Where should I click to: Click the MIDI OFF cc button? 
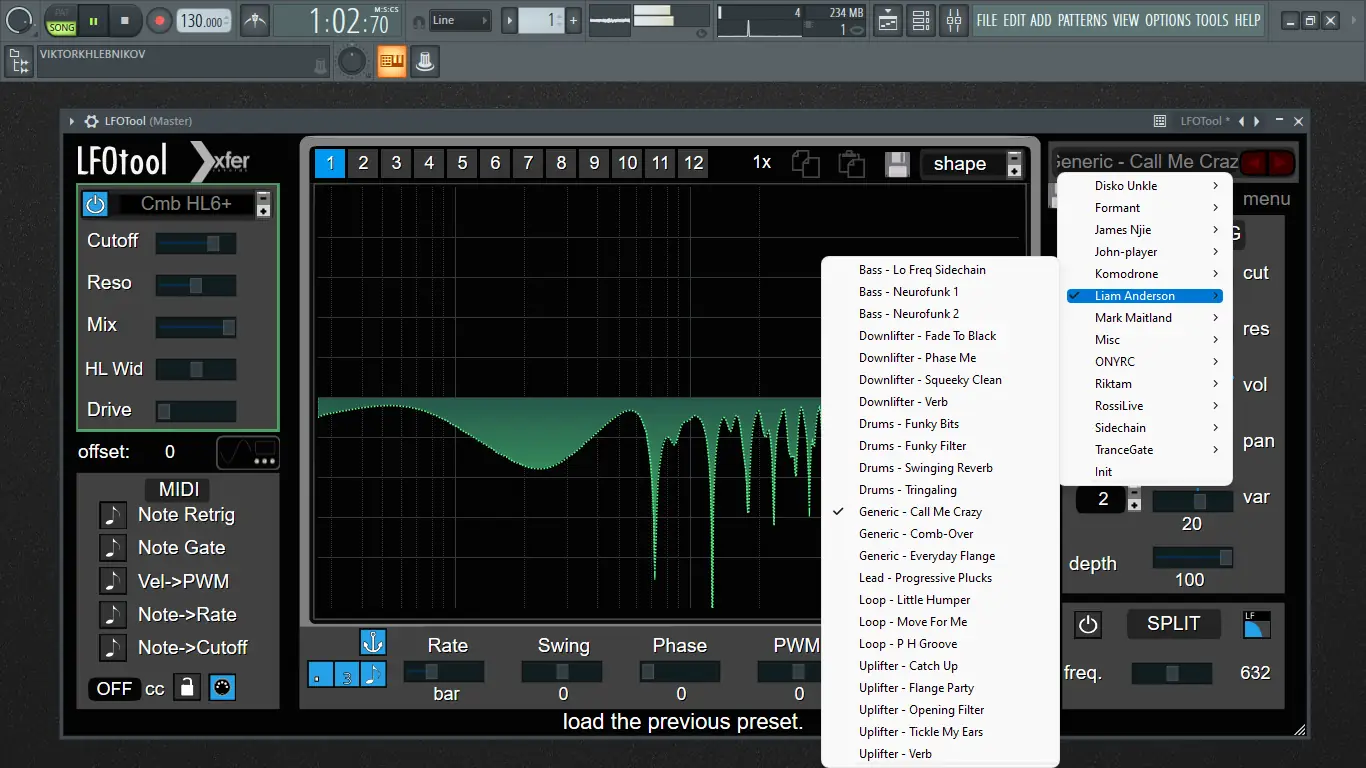tap(114, 688)
